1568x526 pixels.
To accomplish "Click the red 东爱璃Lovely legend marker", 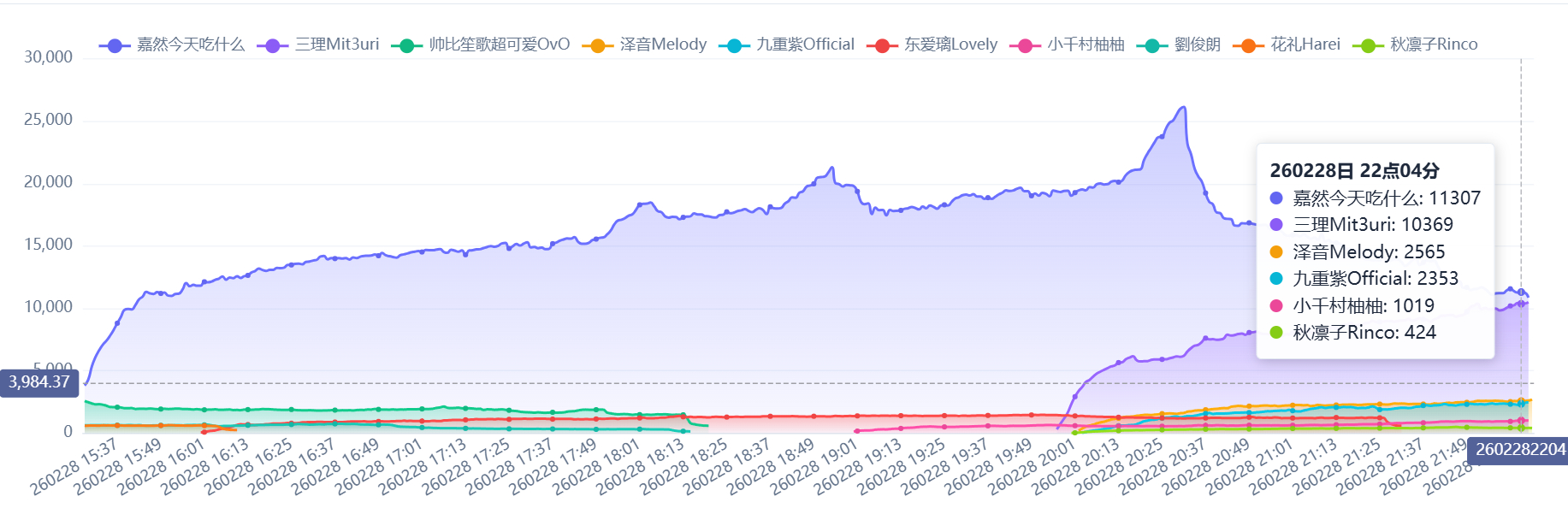I will point(882,45).
